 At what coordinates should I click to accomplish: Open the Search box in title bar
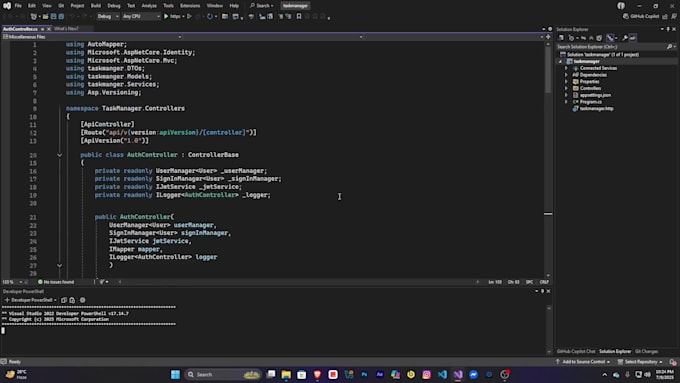[x=262, y=6]
